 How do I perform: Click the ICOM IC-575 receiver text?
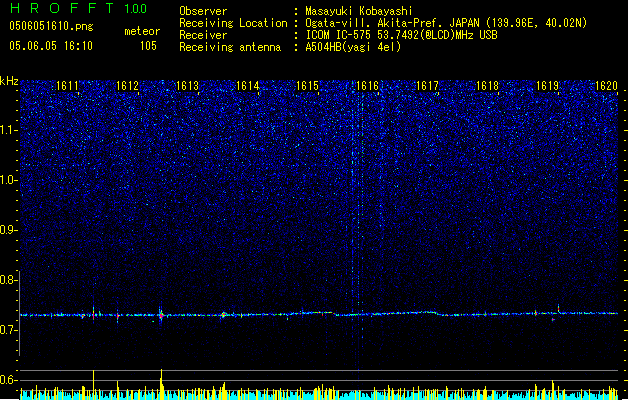coord(401,35)
